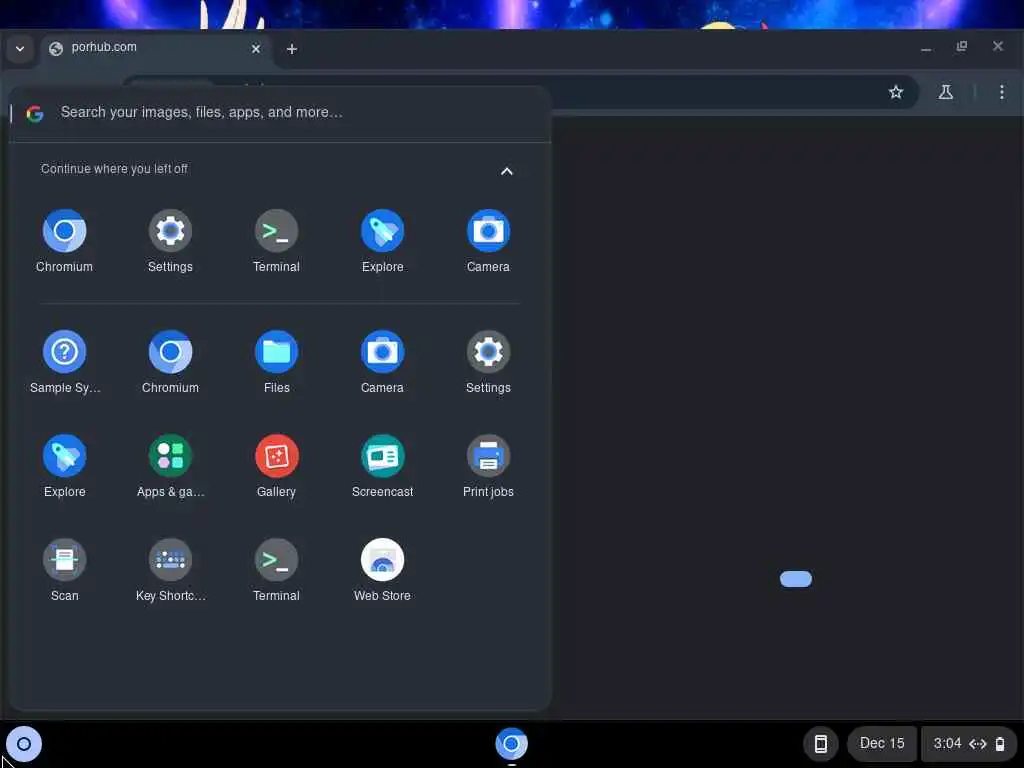1024x768 pixels.
Task: Bookmark this page with the star icon
Action: click(895, 92)
